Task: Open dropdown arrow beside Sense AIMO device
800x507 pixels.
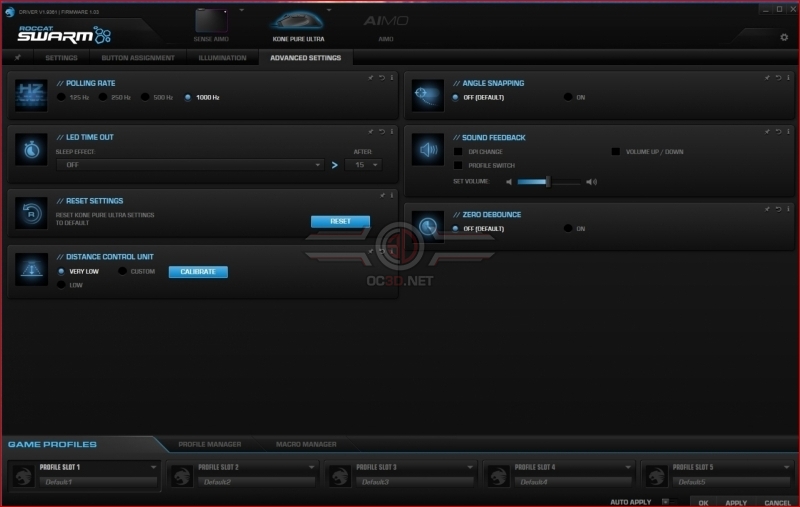Action: [241, 10]
